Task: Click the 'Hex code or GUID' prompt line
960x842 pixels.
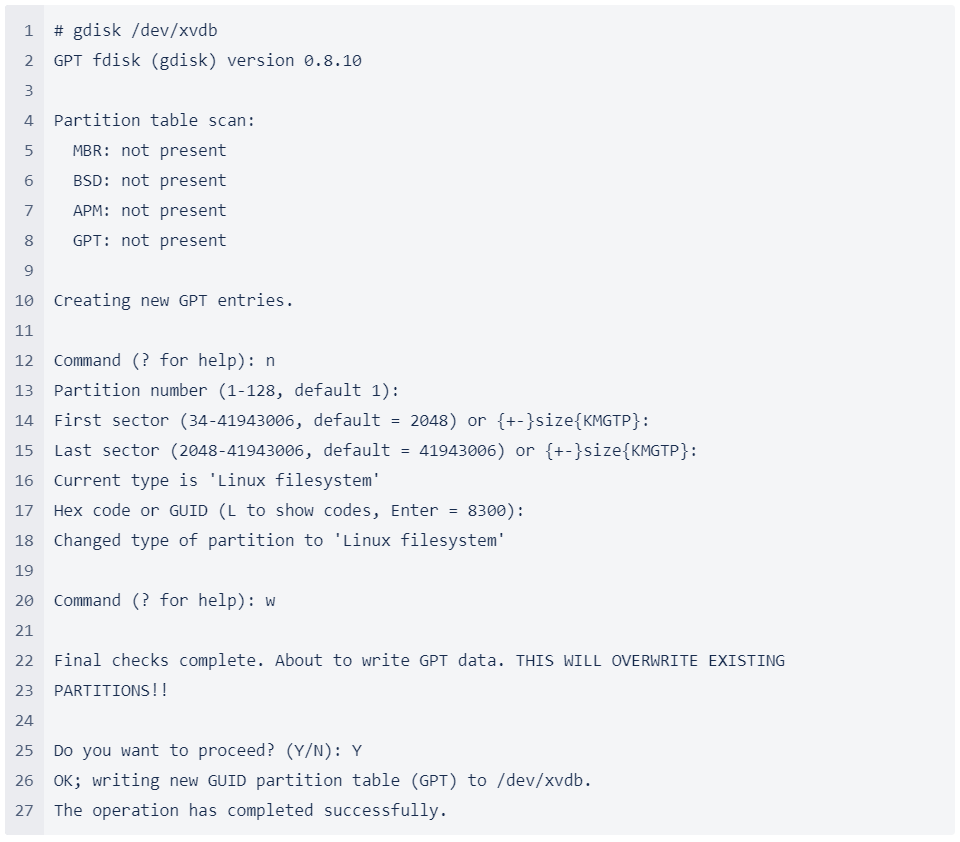Action: point(288,510)
